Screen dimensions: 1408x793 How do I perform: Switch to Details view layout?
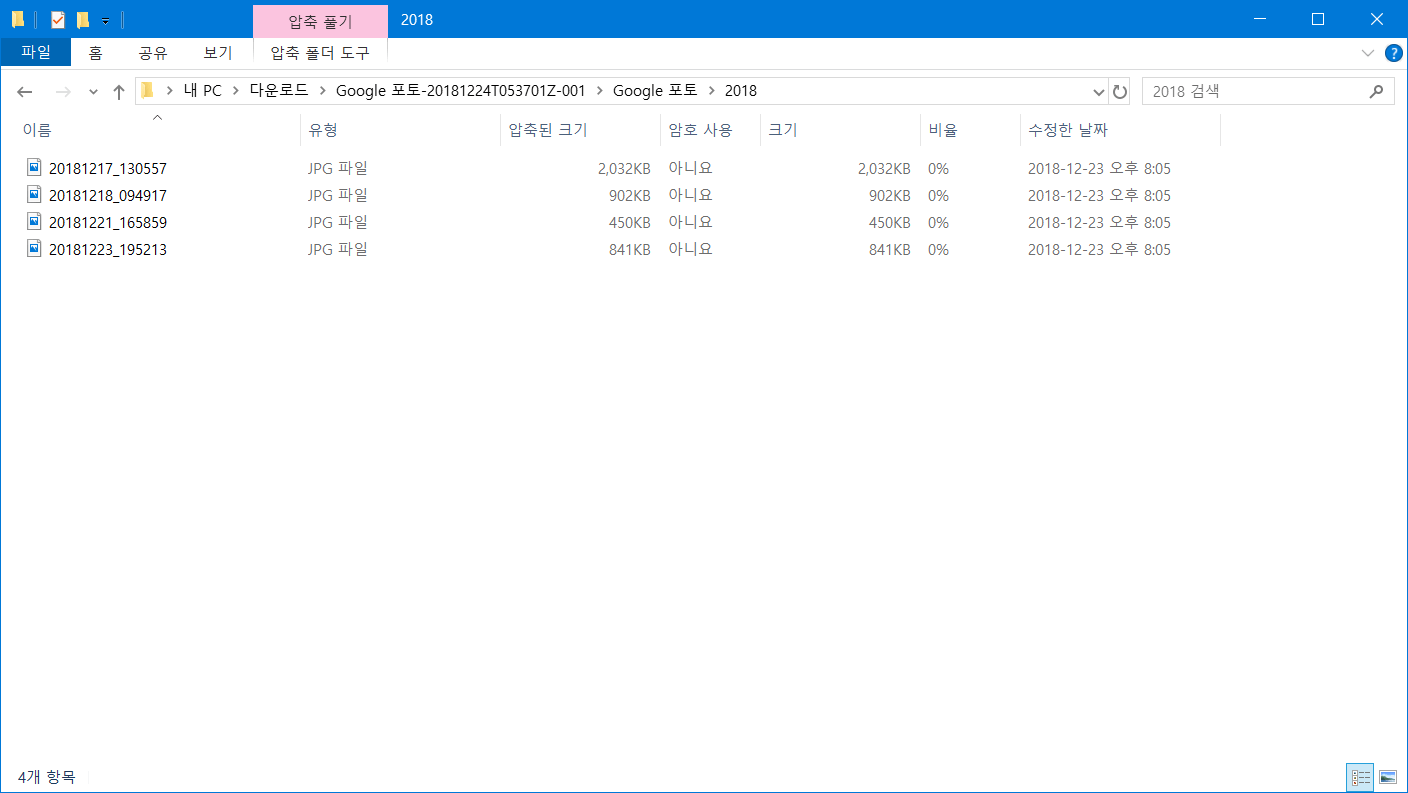1361,777
